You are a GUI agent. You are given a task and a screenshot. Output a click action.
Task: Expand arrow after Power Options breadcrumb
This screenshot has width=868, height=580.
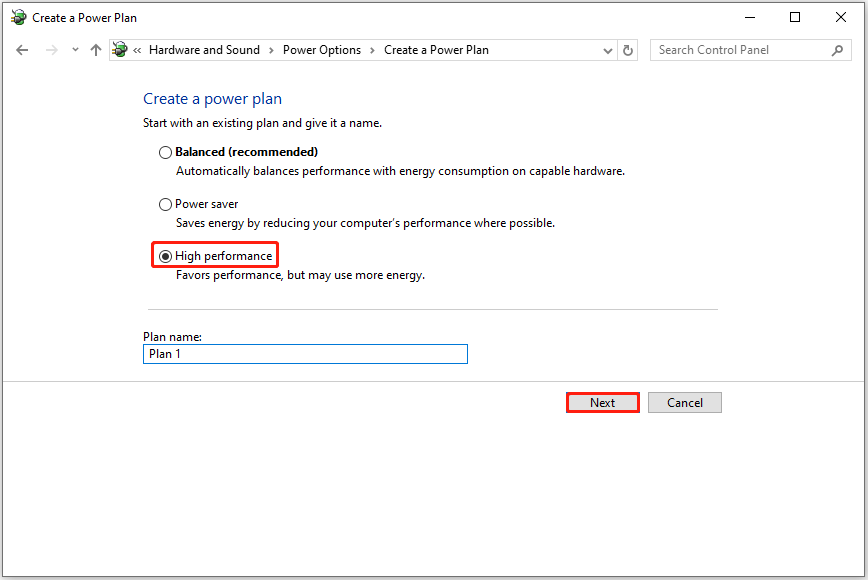(372, 50)
